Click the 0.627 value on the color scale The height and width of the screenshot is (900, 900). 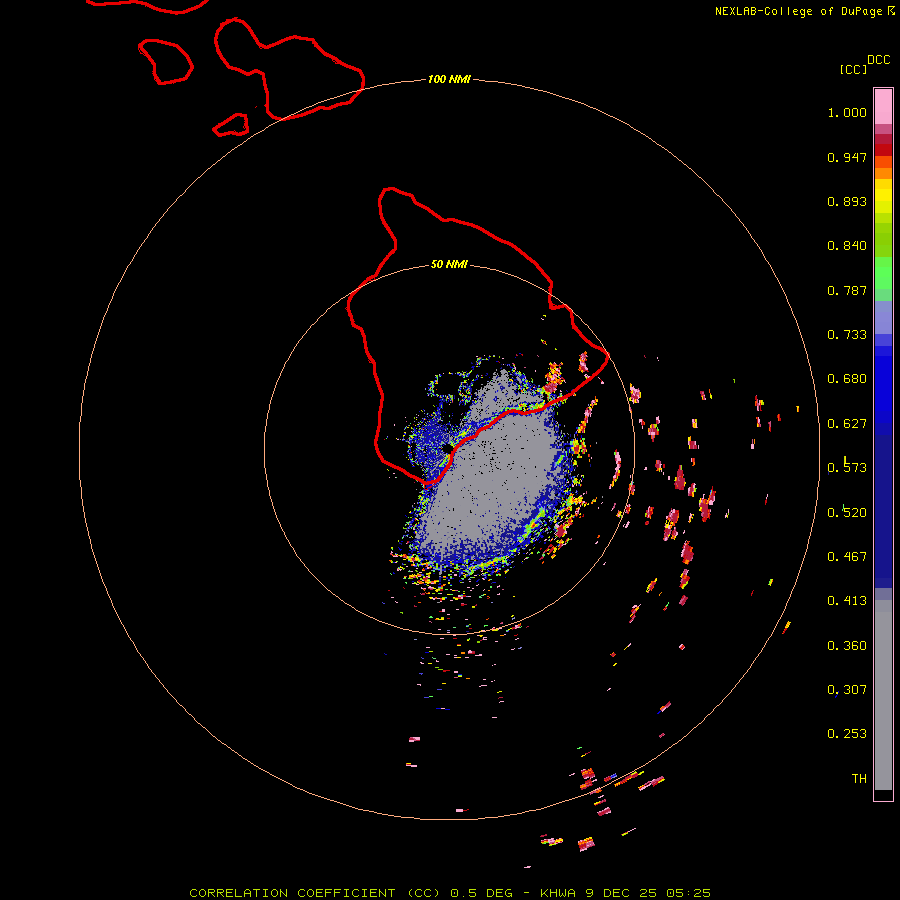847,424
